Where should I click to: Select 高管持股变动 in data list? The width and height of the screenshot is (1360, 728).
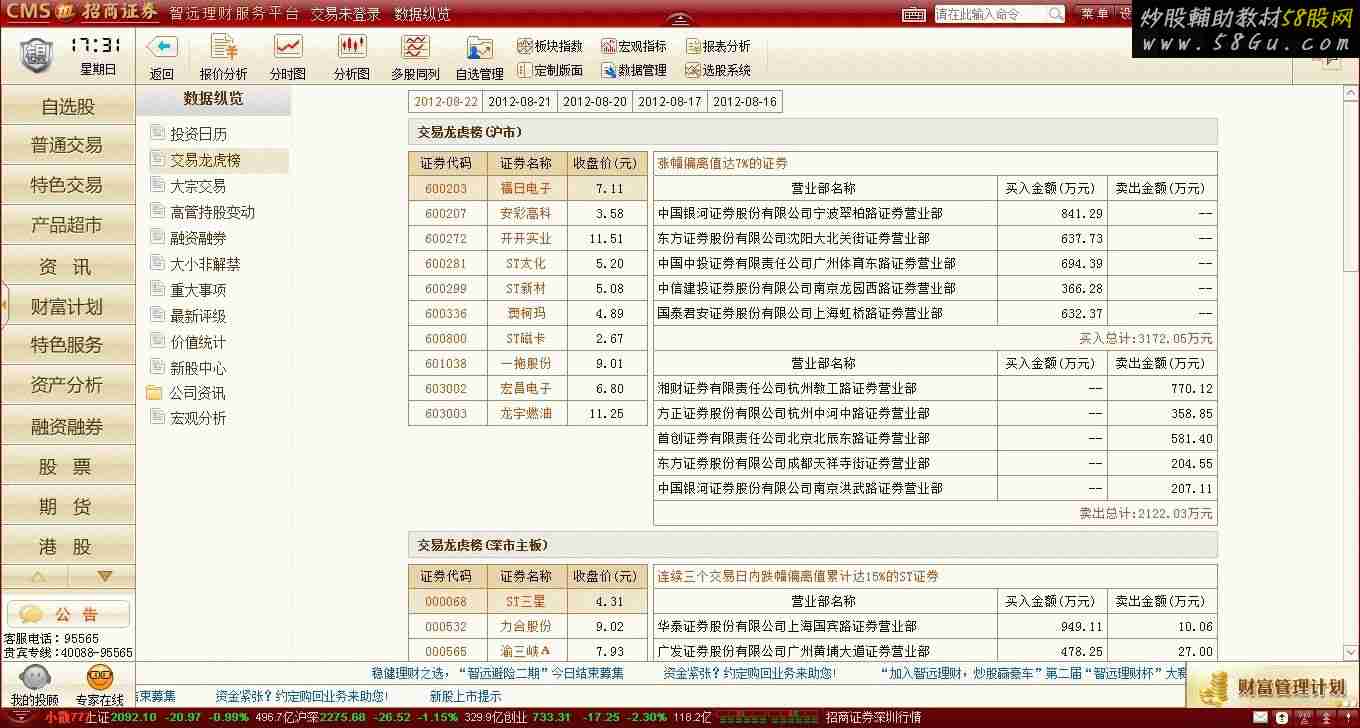point(212,212)
